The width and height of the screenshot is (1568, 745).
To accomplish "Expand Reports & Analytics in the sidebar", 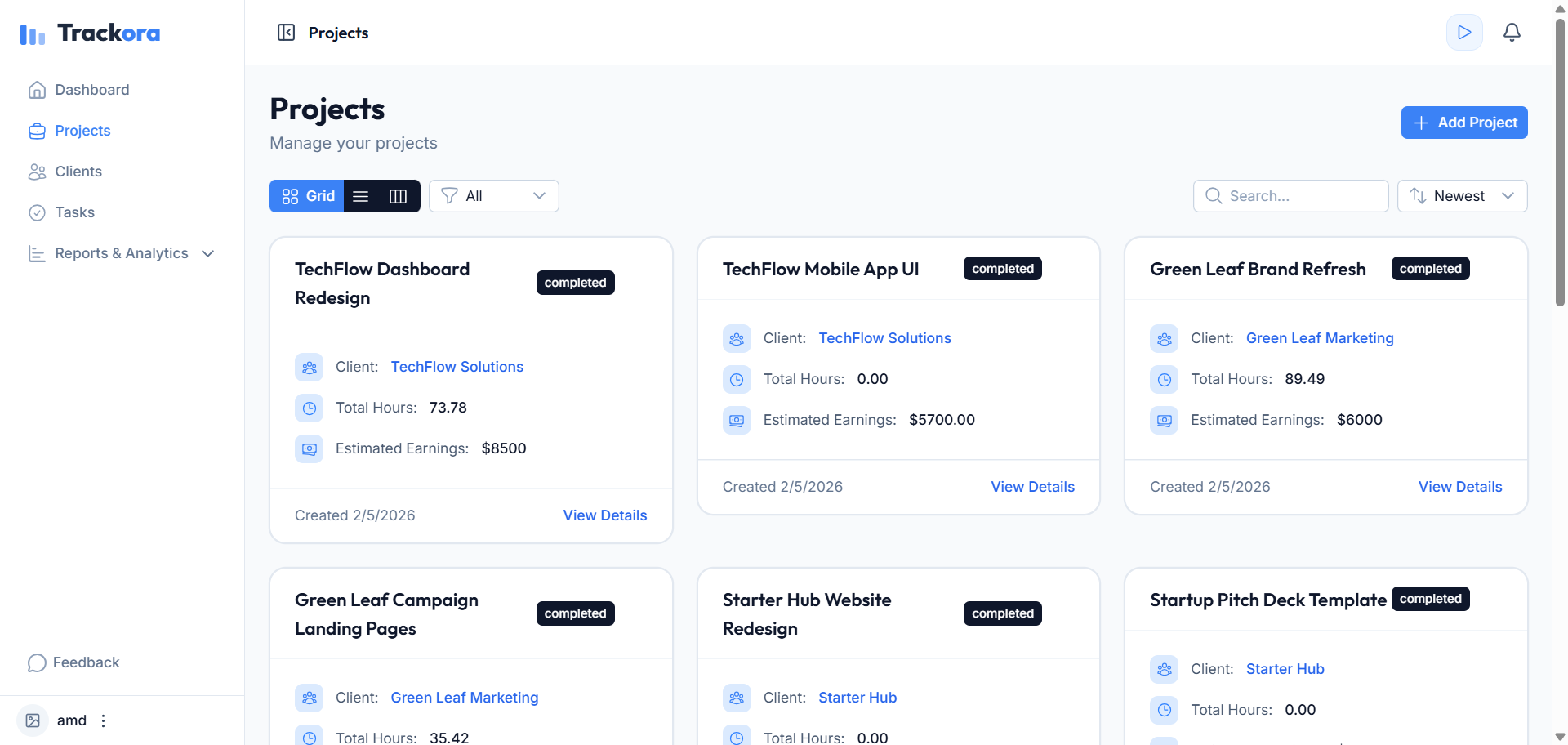I will pos(121,253).
